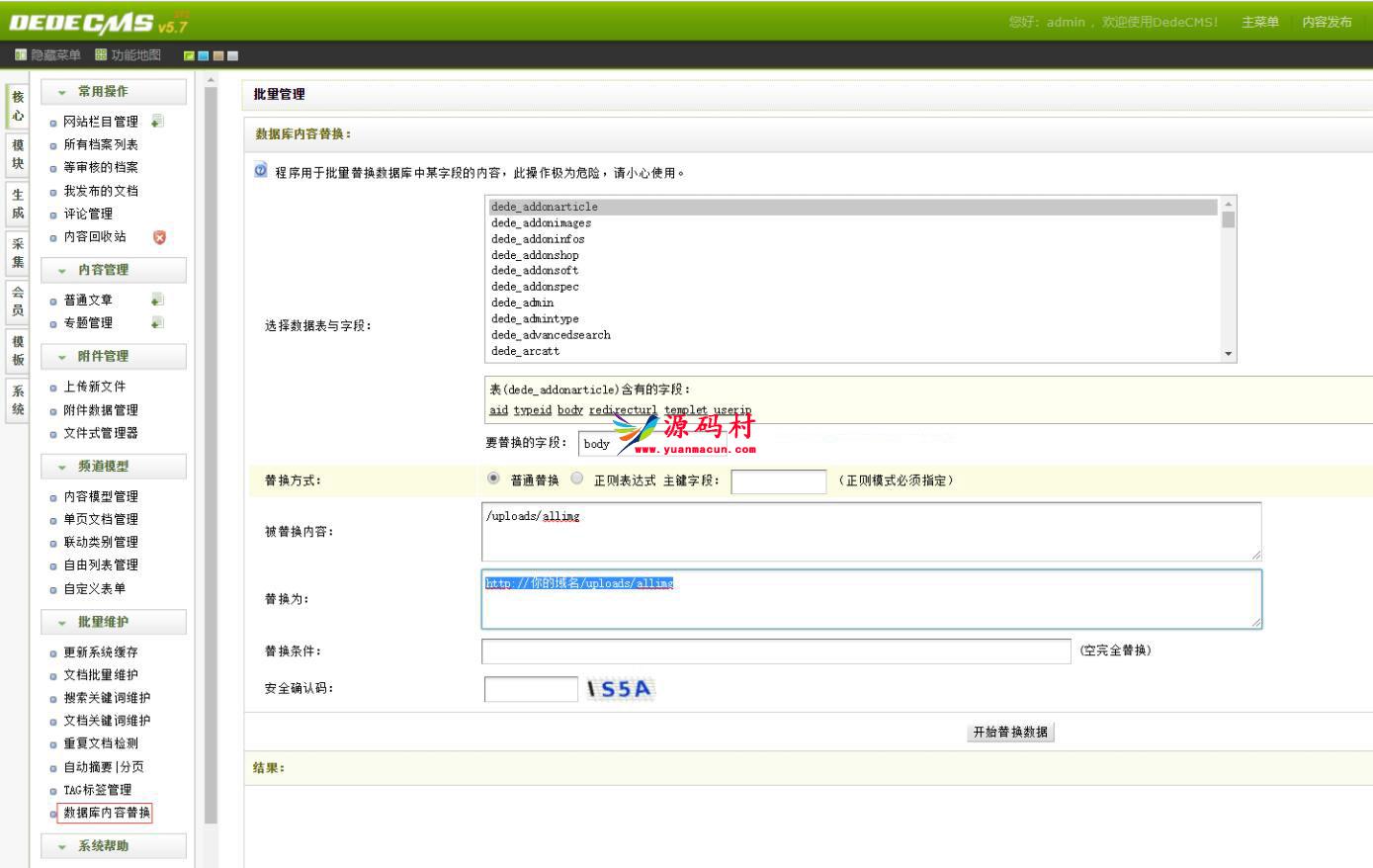This screenshot has width=1373, height=868.
Task: Open the 功能地图 (function map) icon
Action: [99, 56]
